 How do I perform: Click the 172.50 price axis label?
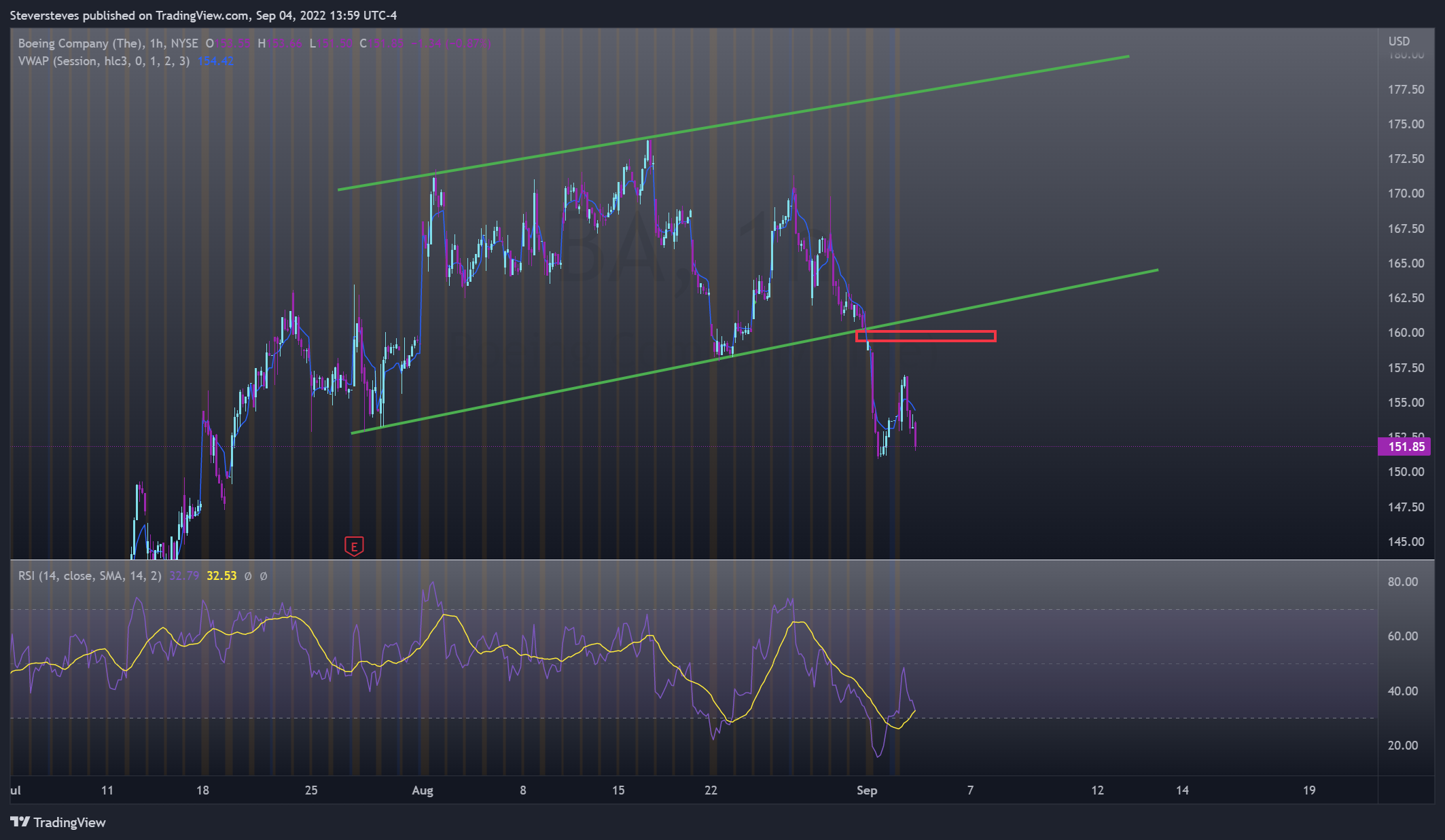pyautogui.click(x=1406, y=159)
